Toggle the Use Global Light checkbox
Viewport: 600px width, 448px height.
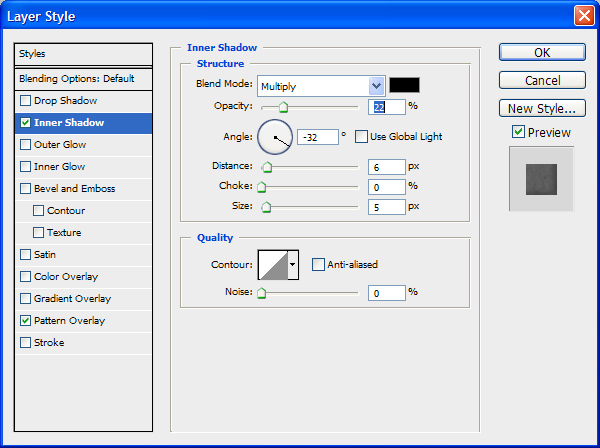click(x=361, y=136)
